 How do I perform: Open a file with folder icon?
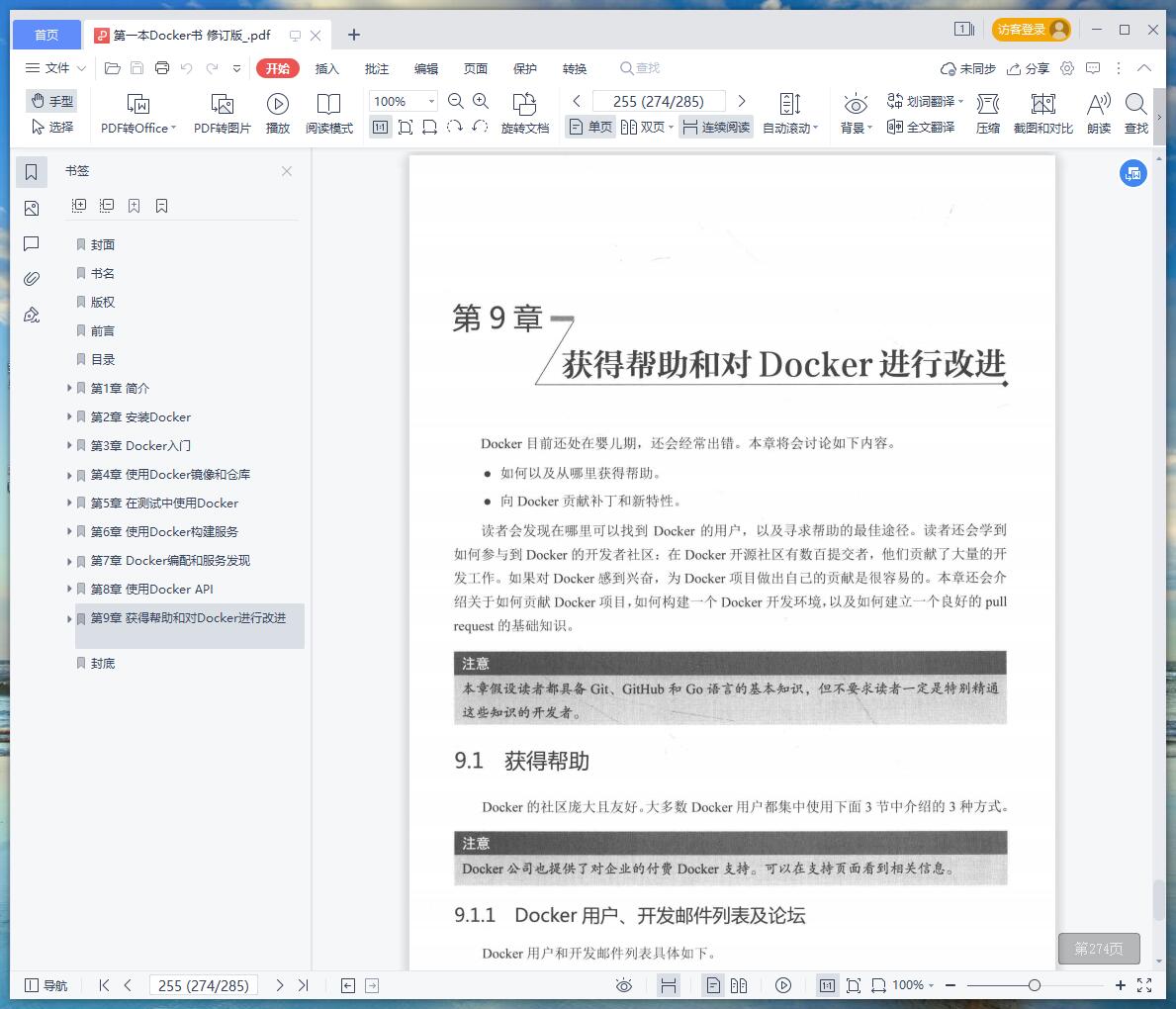pos(113,68)
